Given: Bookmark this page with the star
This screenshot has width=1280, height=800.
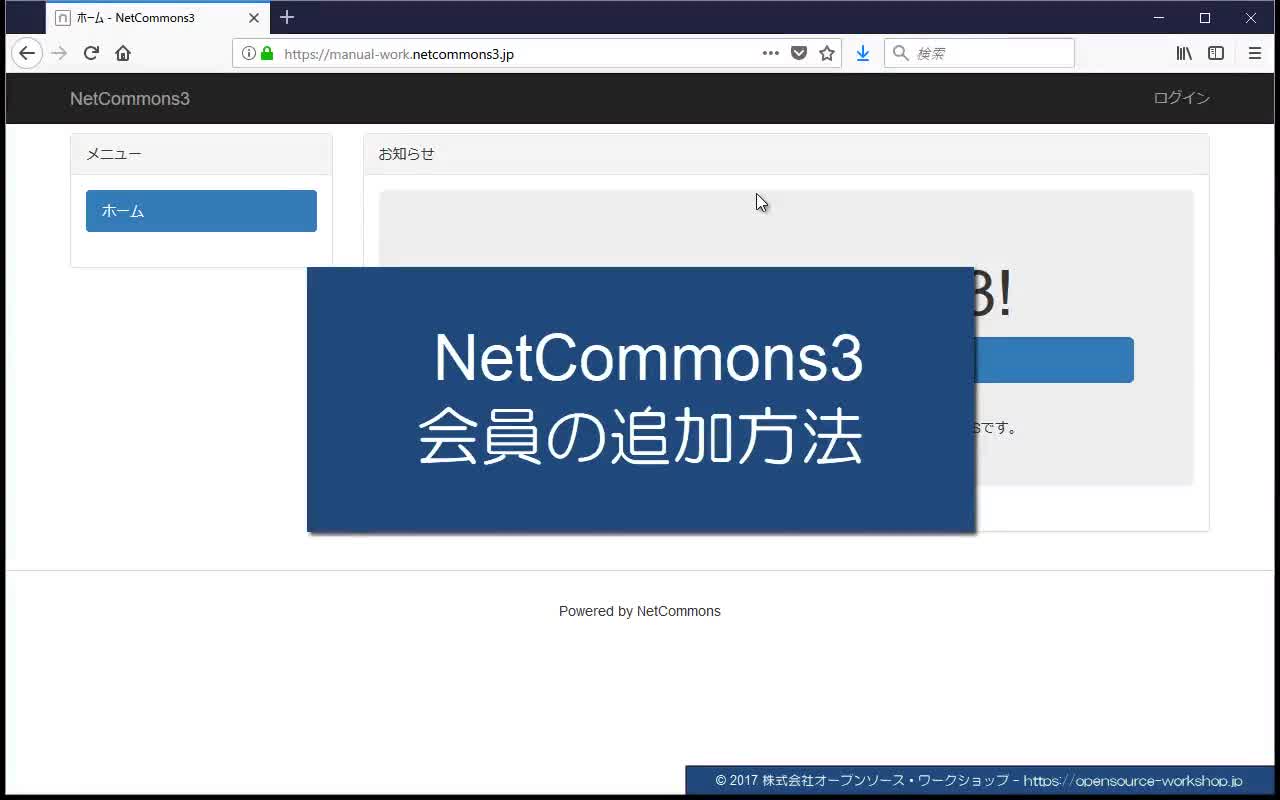Looking at the screenshot, I should (827, 53).
